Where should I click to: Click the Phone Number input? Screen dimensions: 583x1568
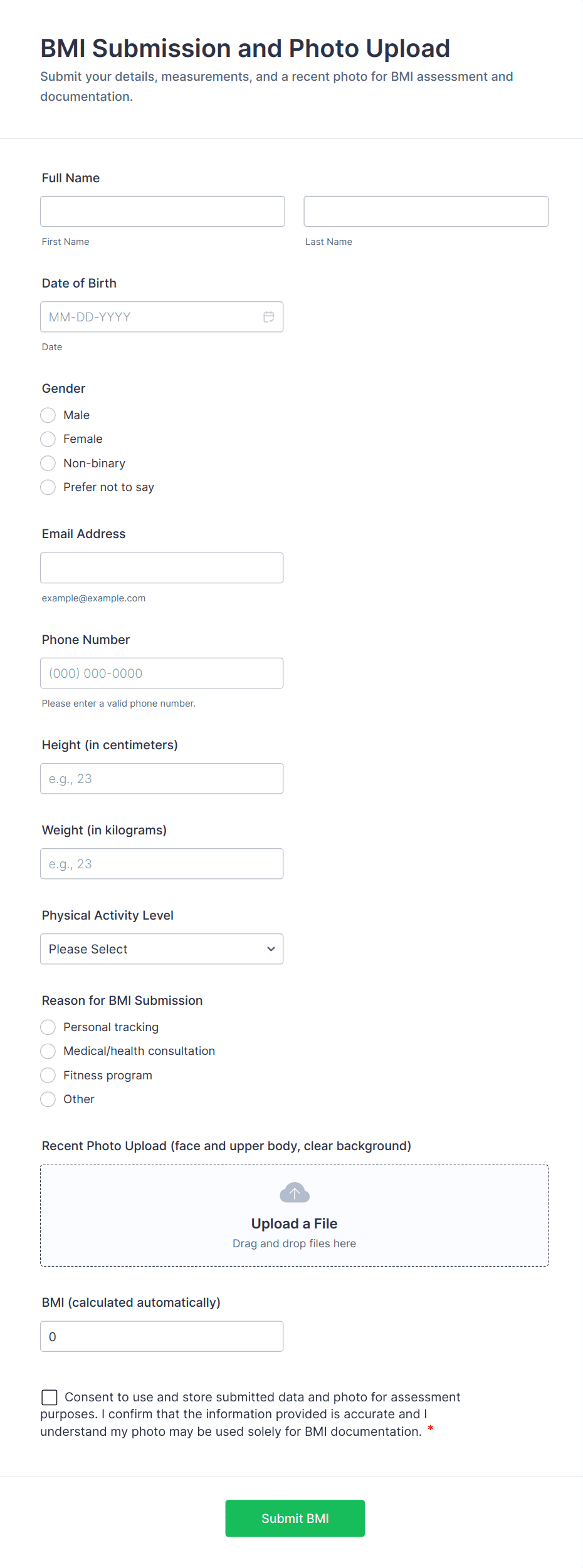pyautogui.click(x=162, y=673)
